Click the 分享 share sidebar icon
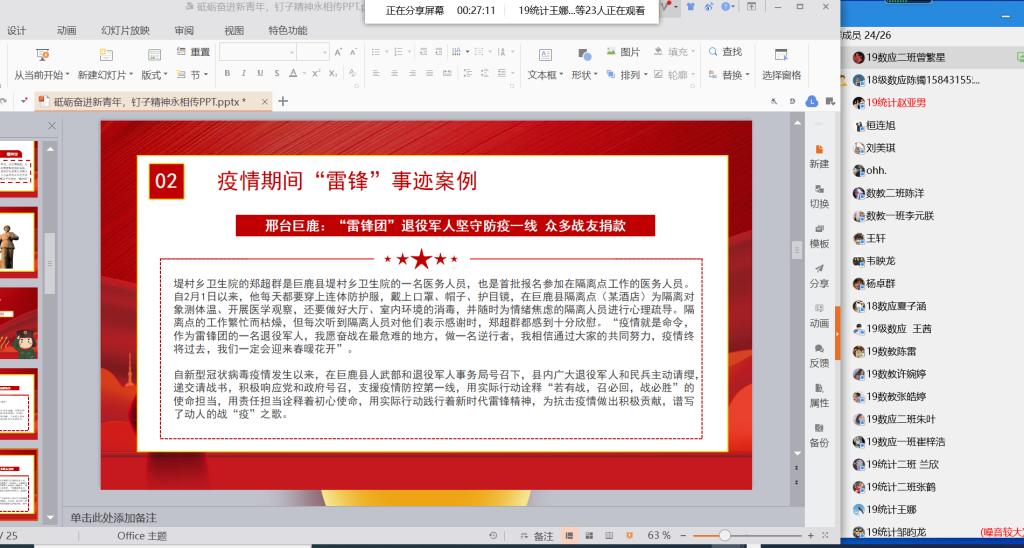 (x=819, y=276)
